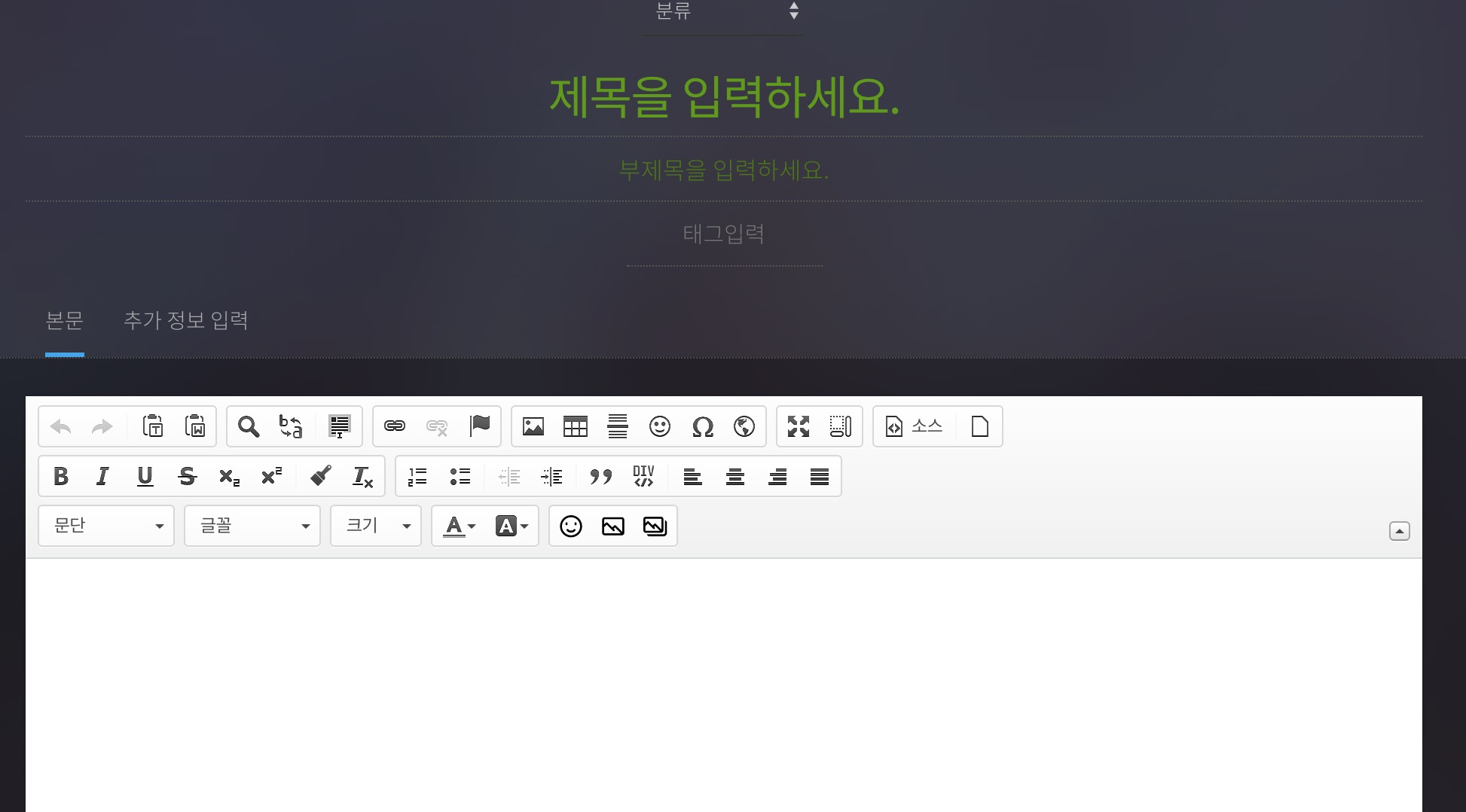The height and width of the screenshot is (812, 1466).
Task: Switch to source view with the 소스 button
Action: coord(915,426)
